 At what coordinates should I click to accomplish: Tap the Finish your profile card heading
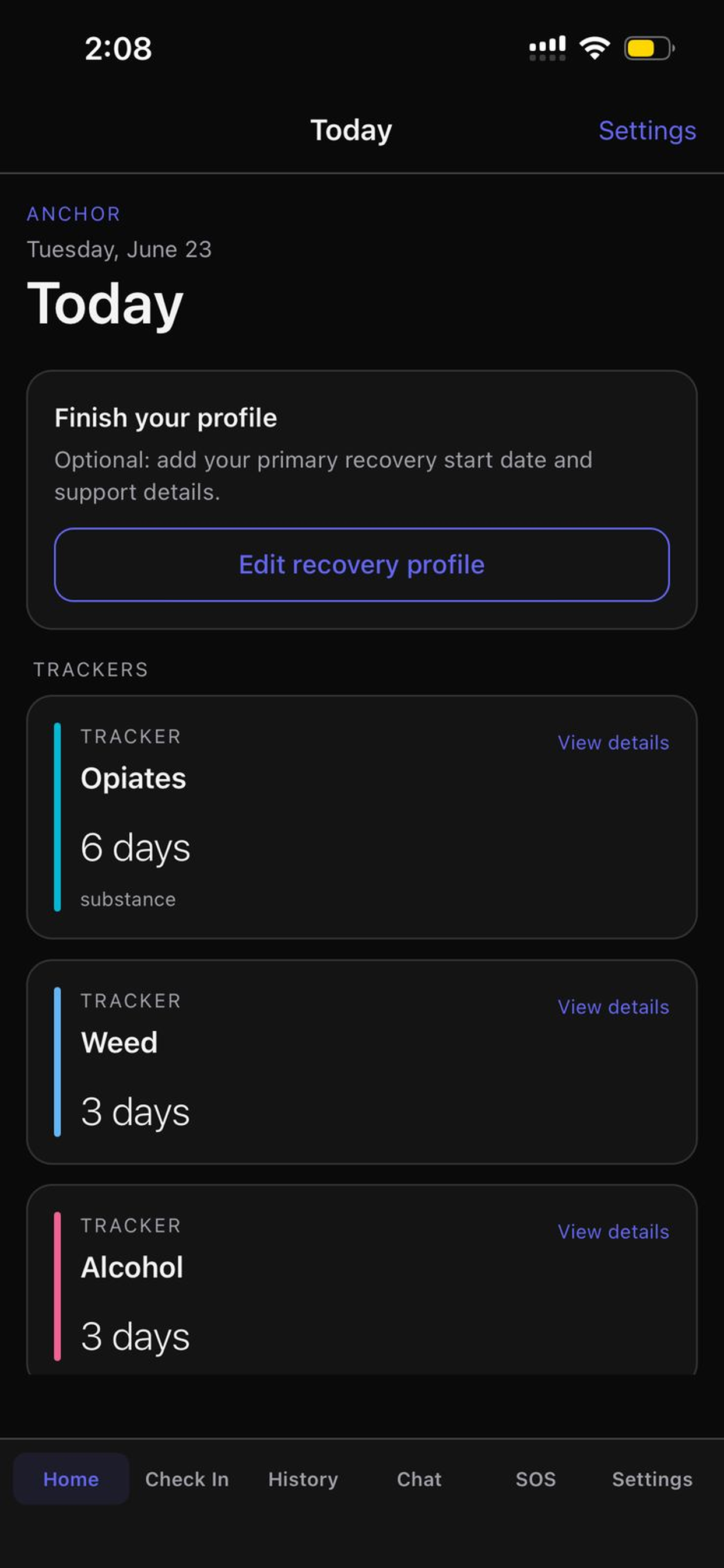pyautogui.click(x=166, y=418)
